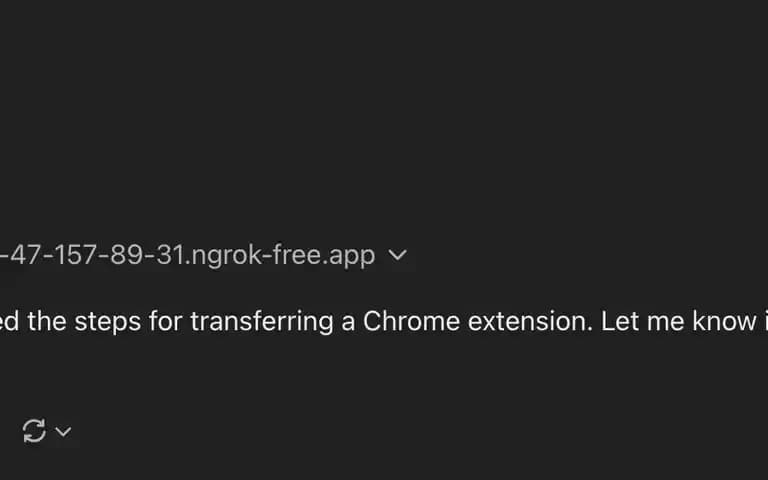
Task: Click the regenerate response arrows icon
Action: pos(34,431)
